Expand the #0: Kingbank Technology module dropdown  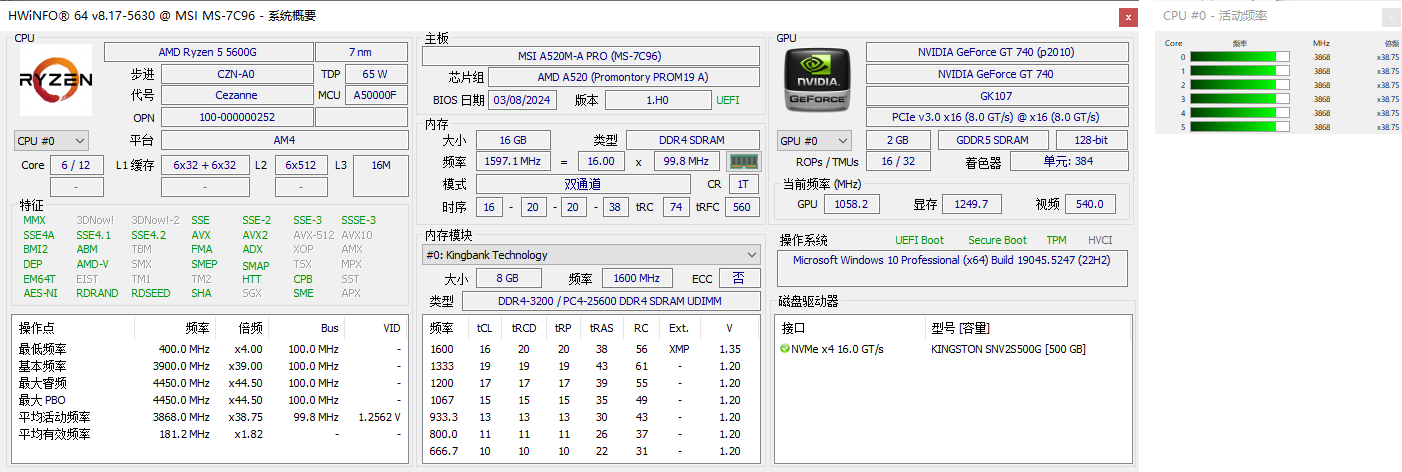point(591,255)
